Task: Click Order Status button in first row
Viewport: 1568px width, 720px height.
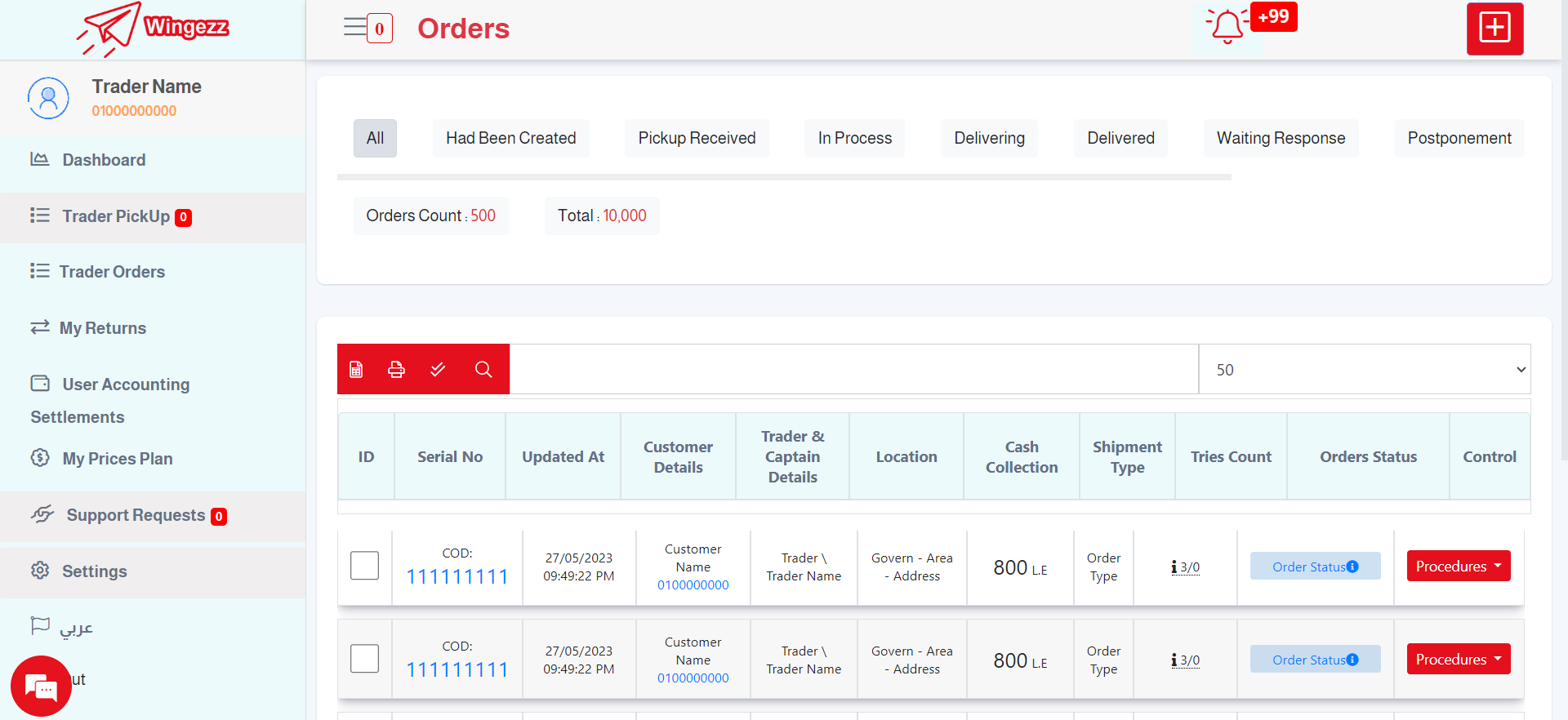Action: pos(1315,567)
